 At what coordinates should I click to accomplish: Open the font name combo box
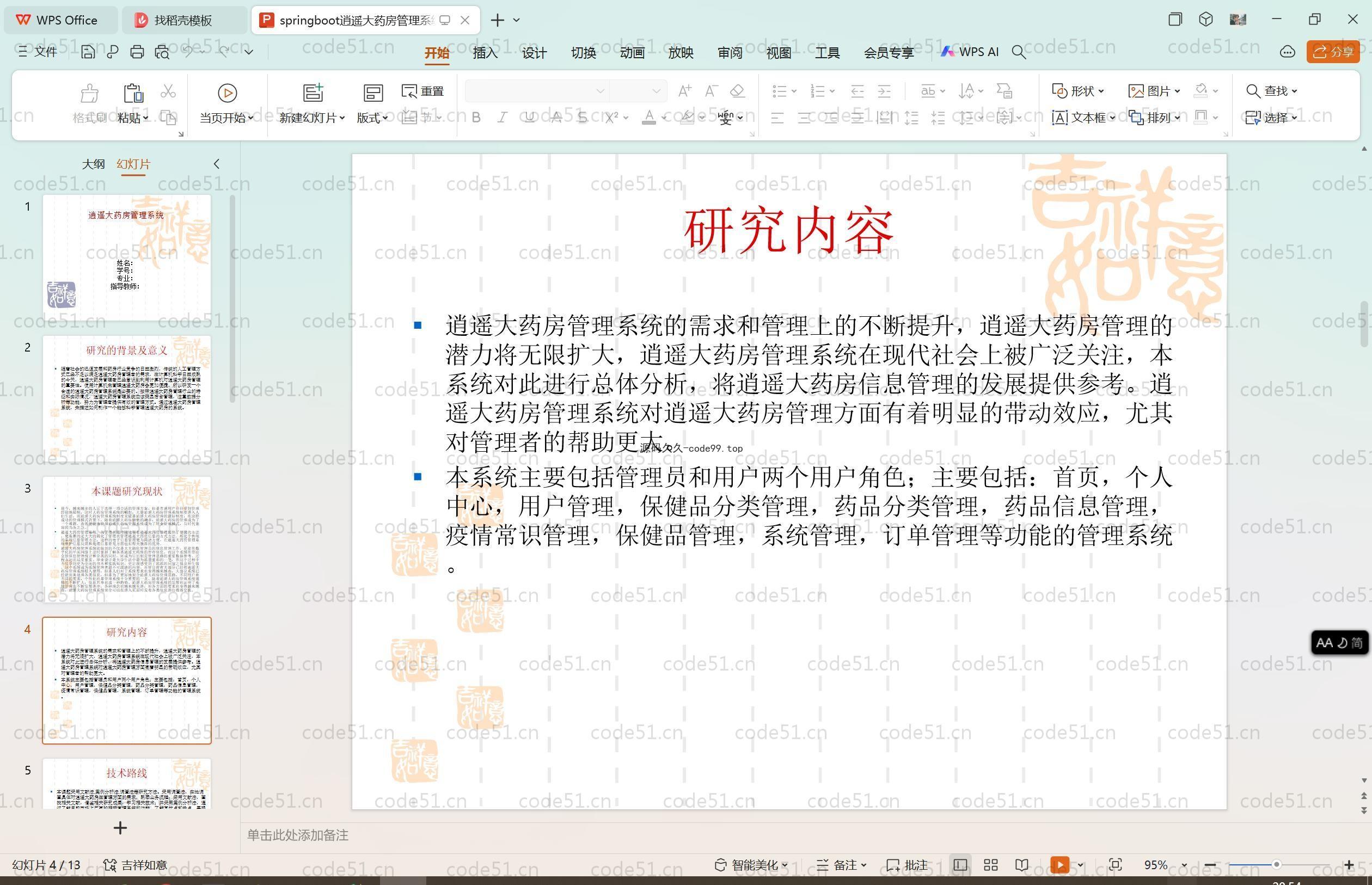(x=536, y=91)
